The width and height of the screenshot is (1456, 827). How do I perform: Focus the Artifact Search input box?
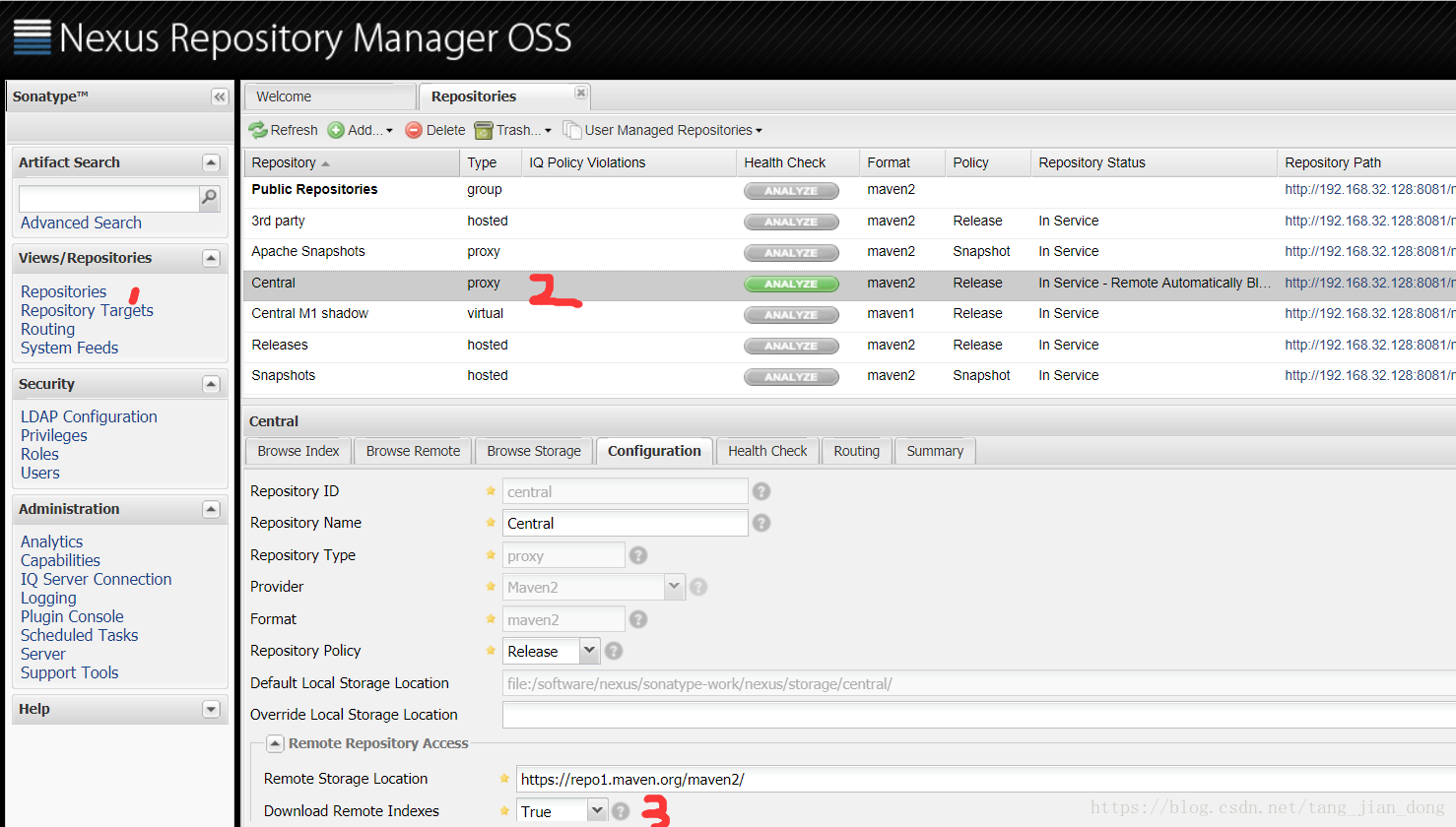[109, 198]
